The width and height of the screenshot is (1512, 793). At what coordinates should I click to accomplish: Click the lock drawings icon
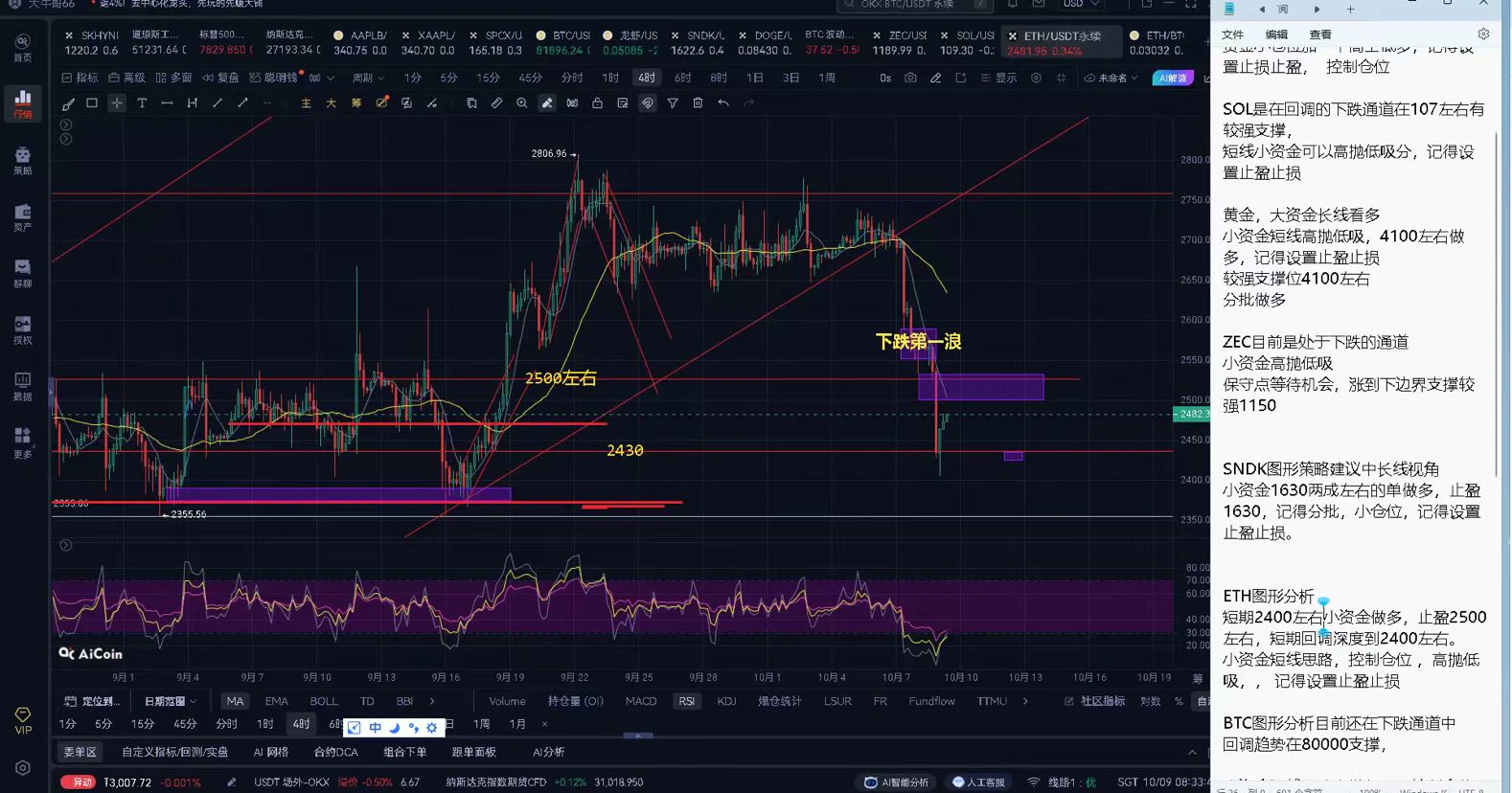(597, 103)
